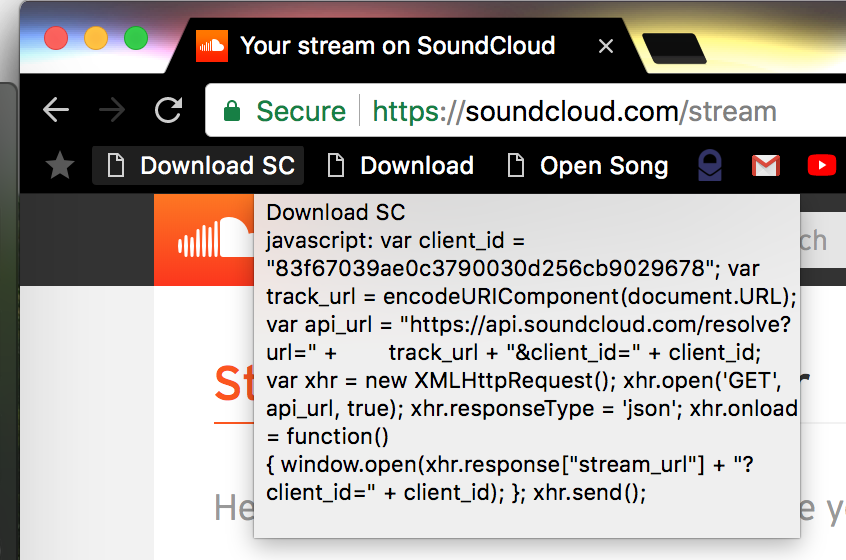Open the Gmail bookmark icon
846x560 pixels.
(x=766, y=166)
